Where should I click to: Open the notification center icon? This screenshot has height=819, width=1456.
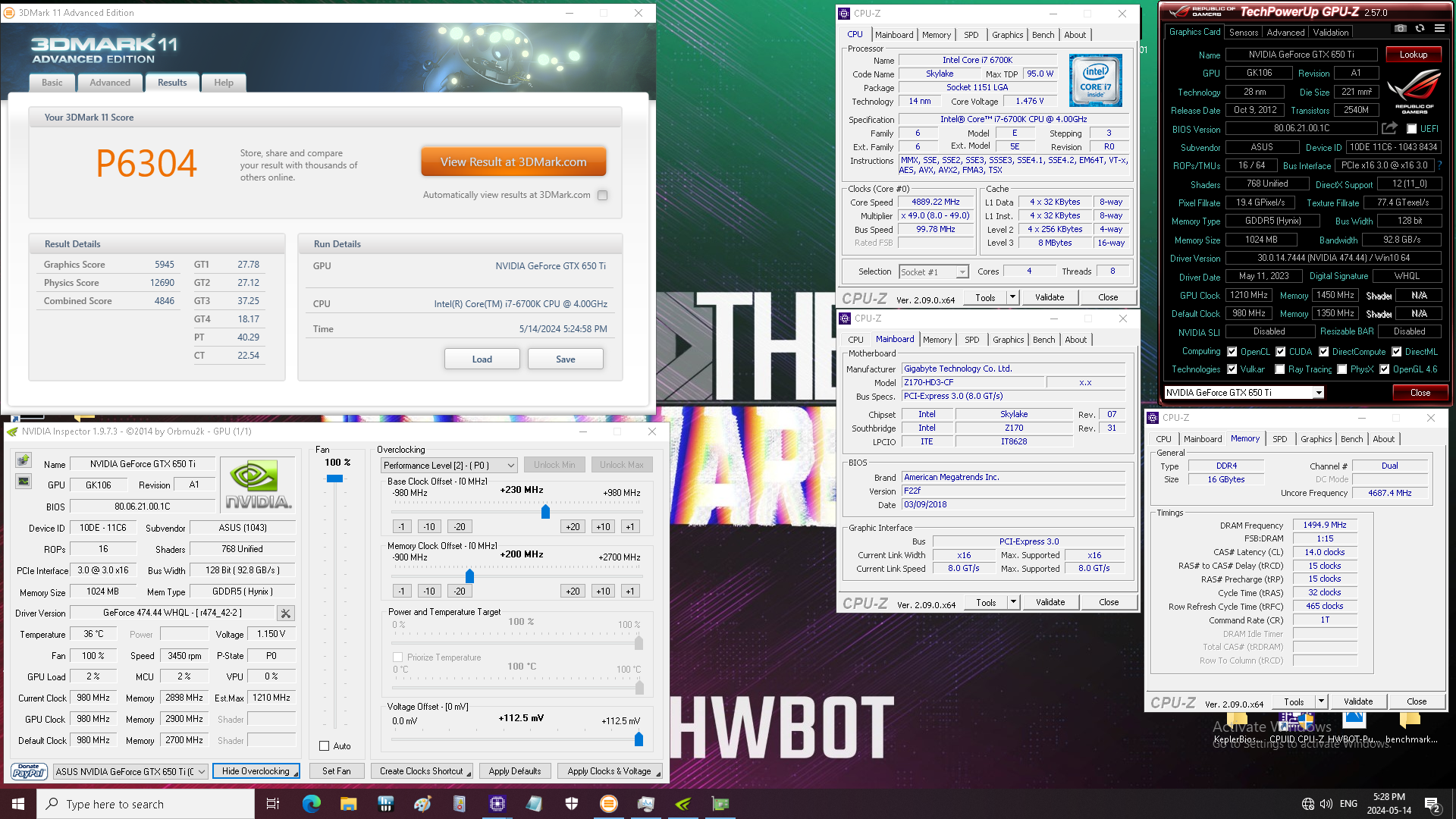1432,804
